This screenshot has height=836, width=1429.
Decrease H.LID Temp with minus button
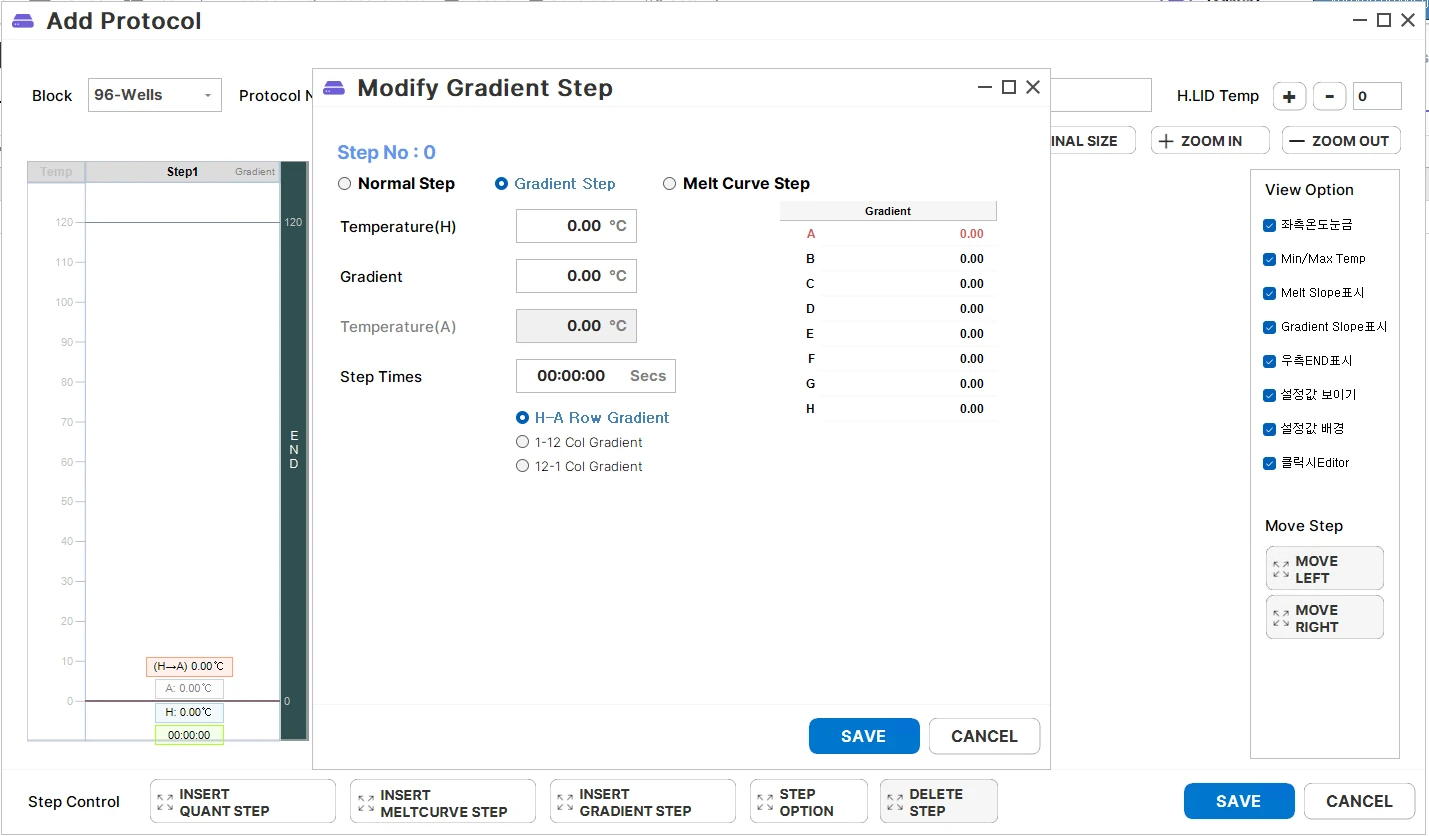tap(1329, 96)
